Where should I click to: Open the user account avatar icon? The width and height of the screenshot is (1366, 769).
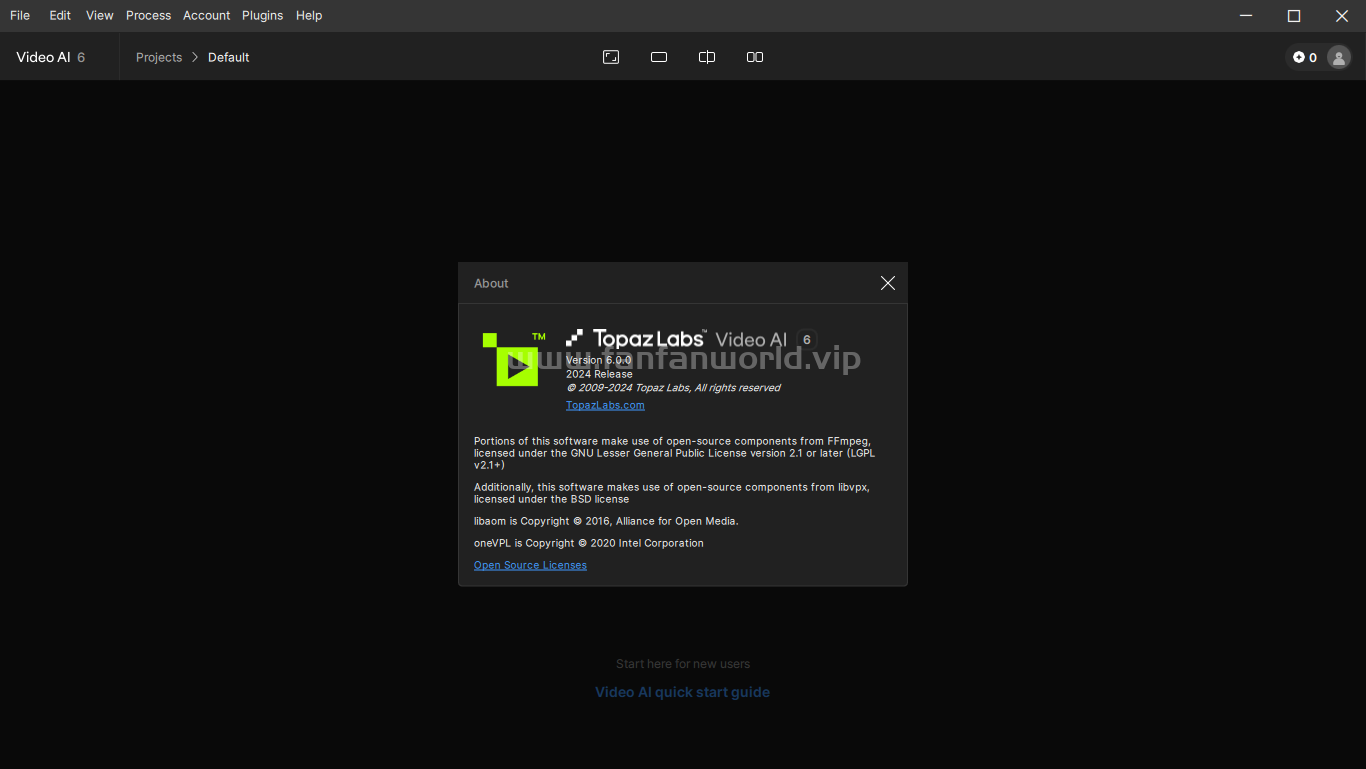click(x=1339, y=57)
